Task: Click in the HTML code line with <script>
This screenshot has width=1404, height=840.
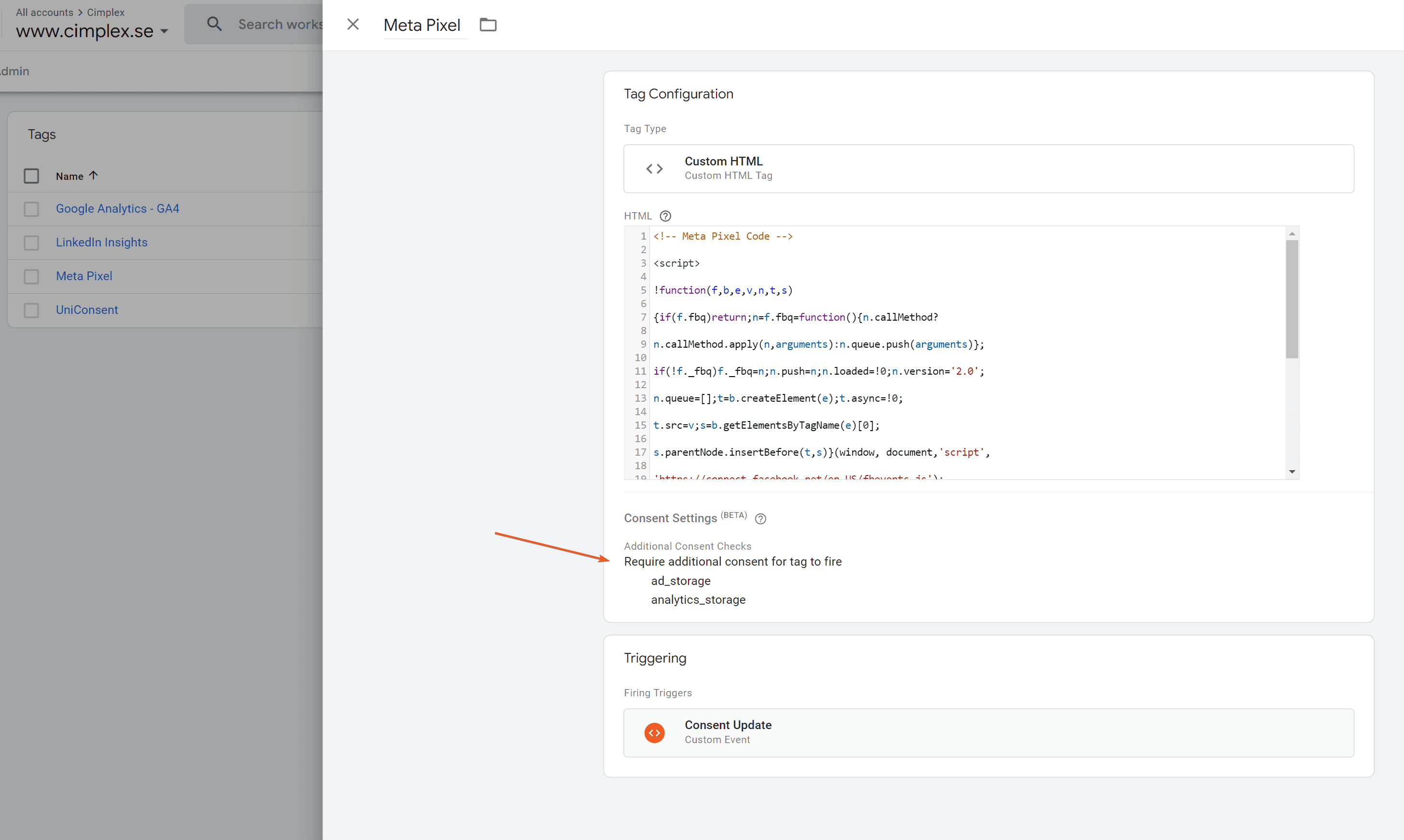Action: [x=676, y=263]
